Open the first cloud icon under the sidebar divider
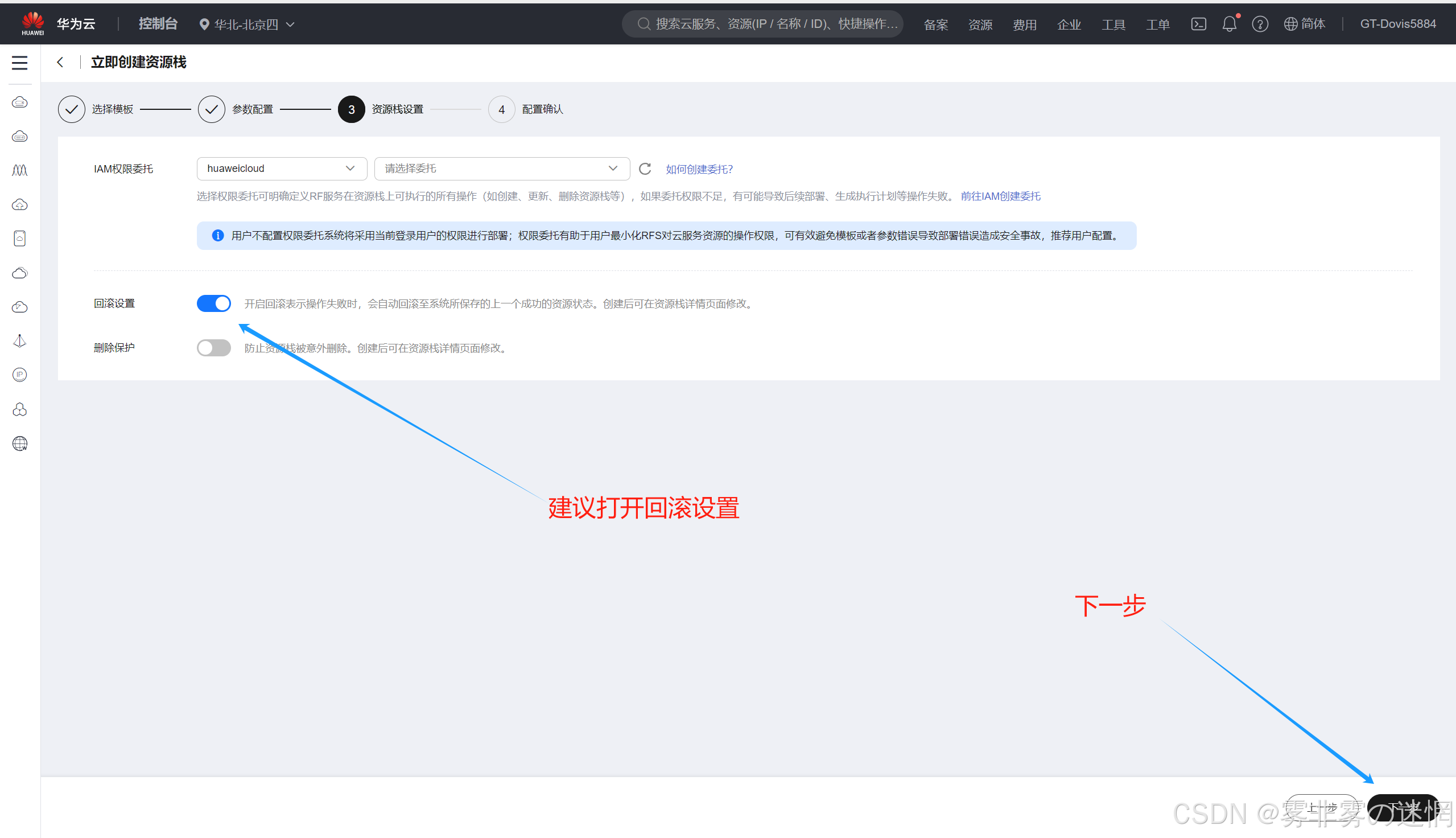This screenshot has height=838, width=1456. pos(19,102)
